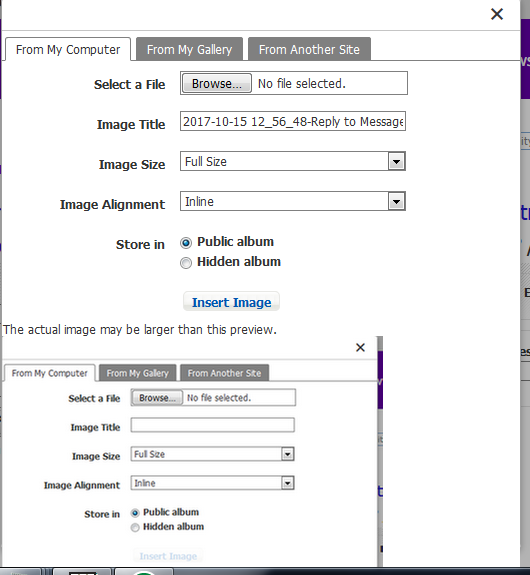Click the Insert Image button
This screenshot has height=575, width=530.
(x=231, y=302)
